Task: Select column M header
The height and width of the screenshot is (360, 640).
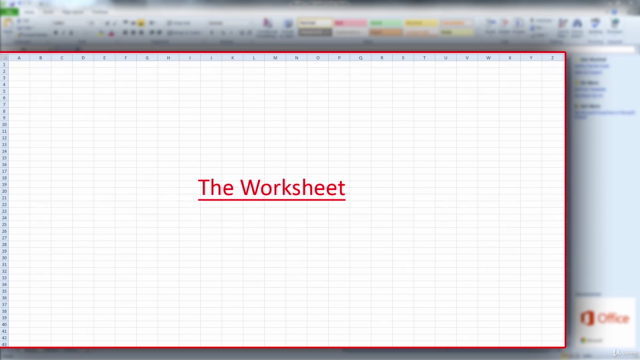Action: 275,58
